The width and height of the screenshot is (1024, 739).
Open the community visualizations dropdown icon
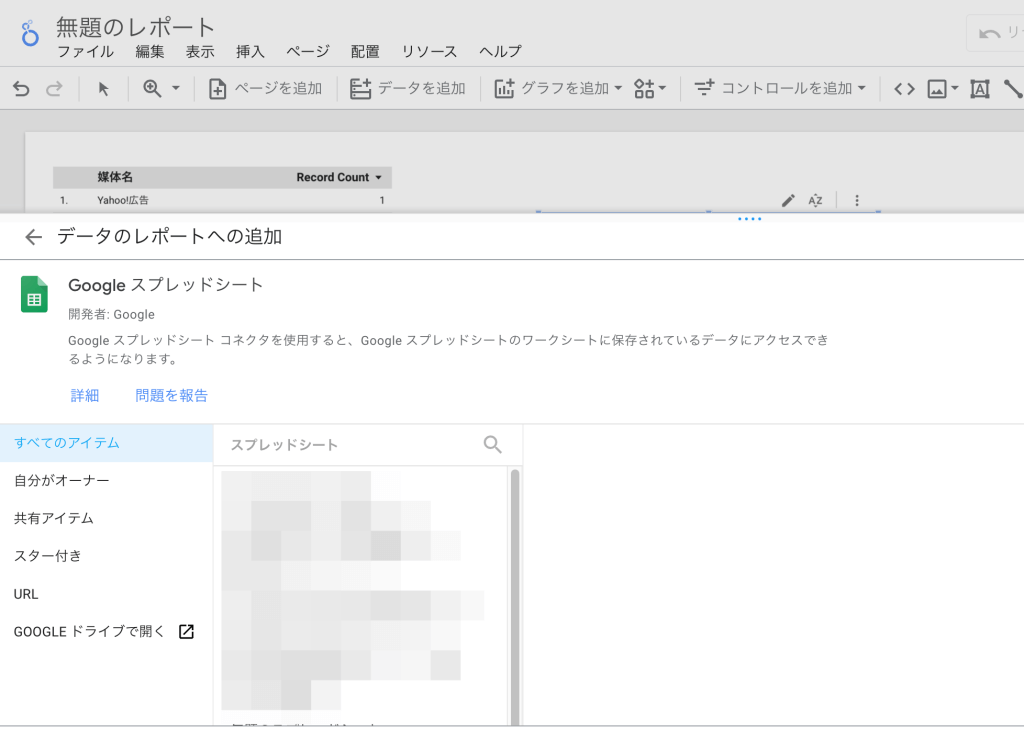click(x=650, y=88)
